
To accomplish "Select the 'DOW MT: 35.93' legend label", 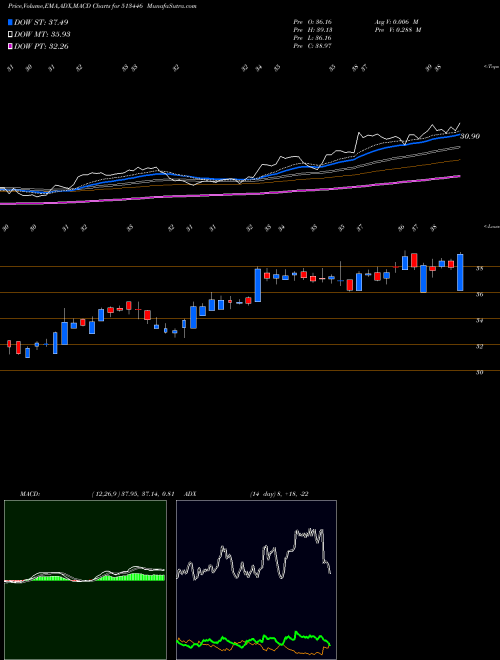I will (42, 35).
